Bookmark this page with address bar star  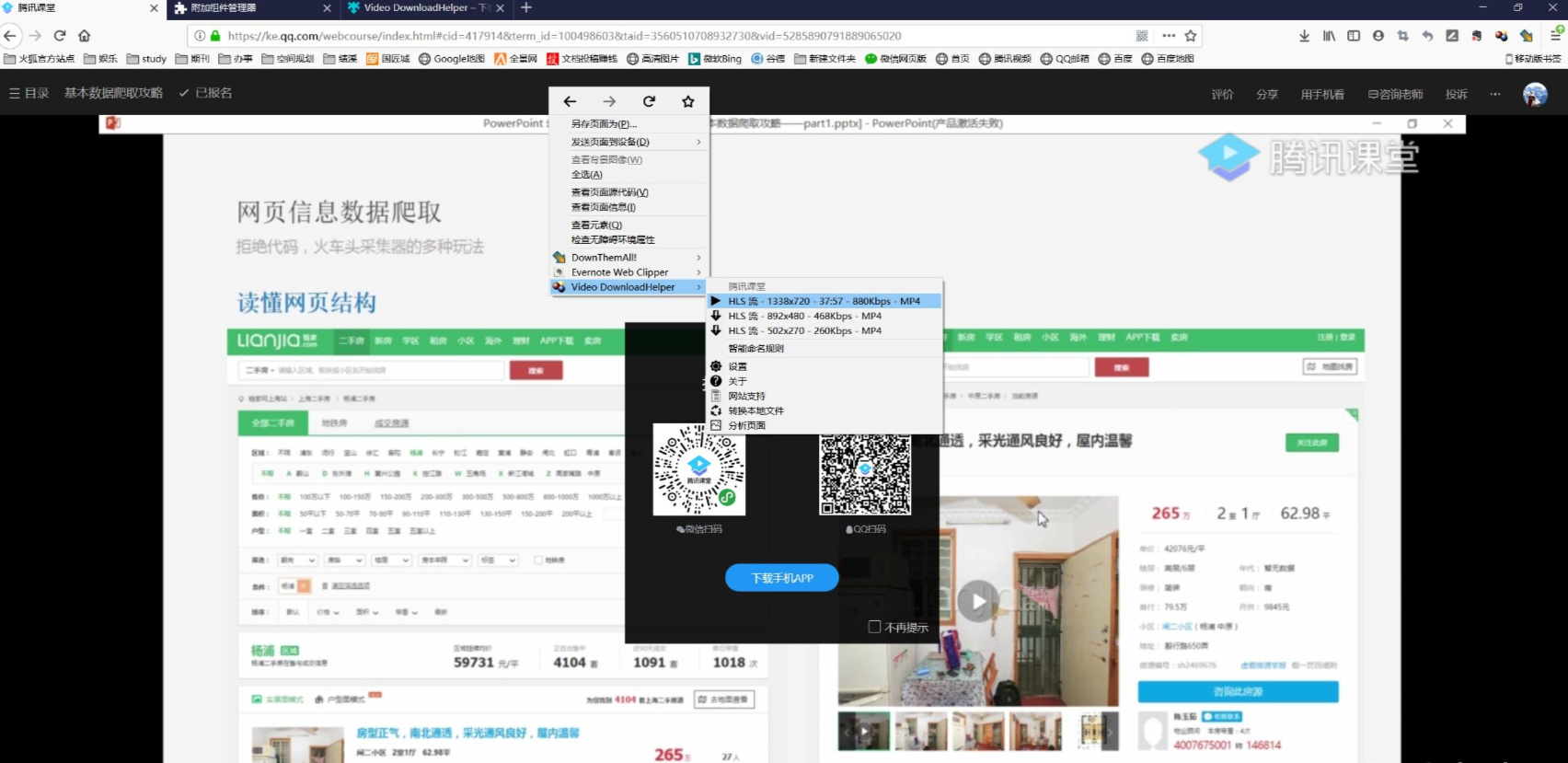(1191, 36)
